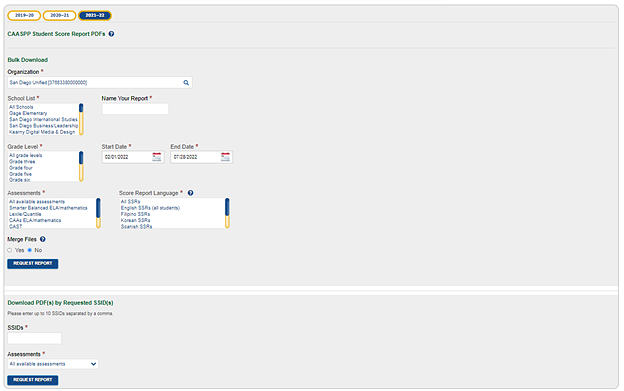The image size is (624, 391).
Task: Select San Diego Business/Leadership school
Action: [x=43, y=126]
